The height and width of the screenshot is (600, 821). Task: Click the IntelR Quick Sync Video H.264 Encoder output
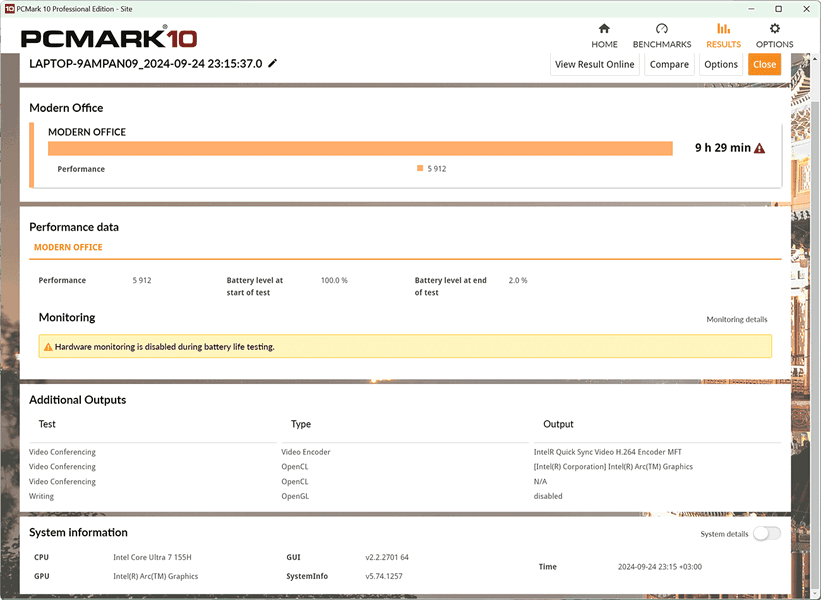click(607, 452)
